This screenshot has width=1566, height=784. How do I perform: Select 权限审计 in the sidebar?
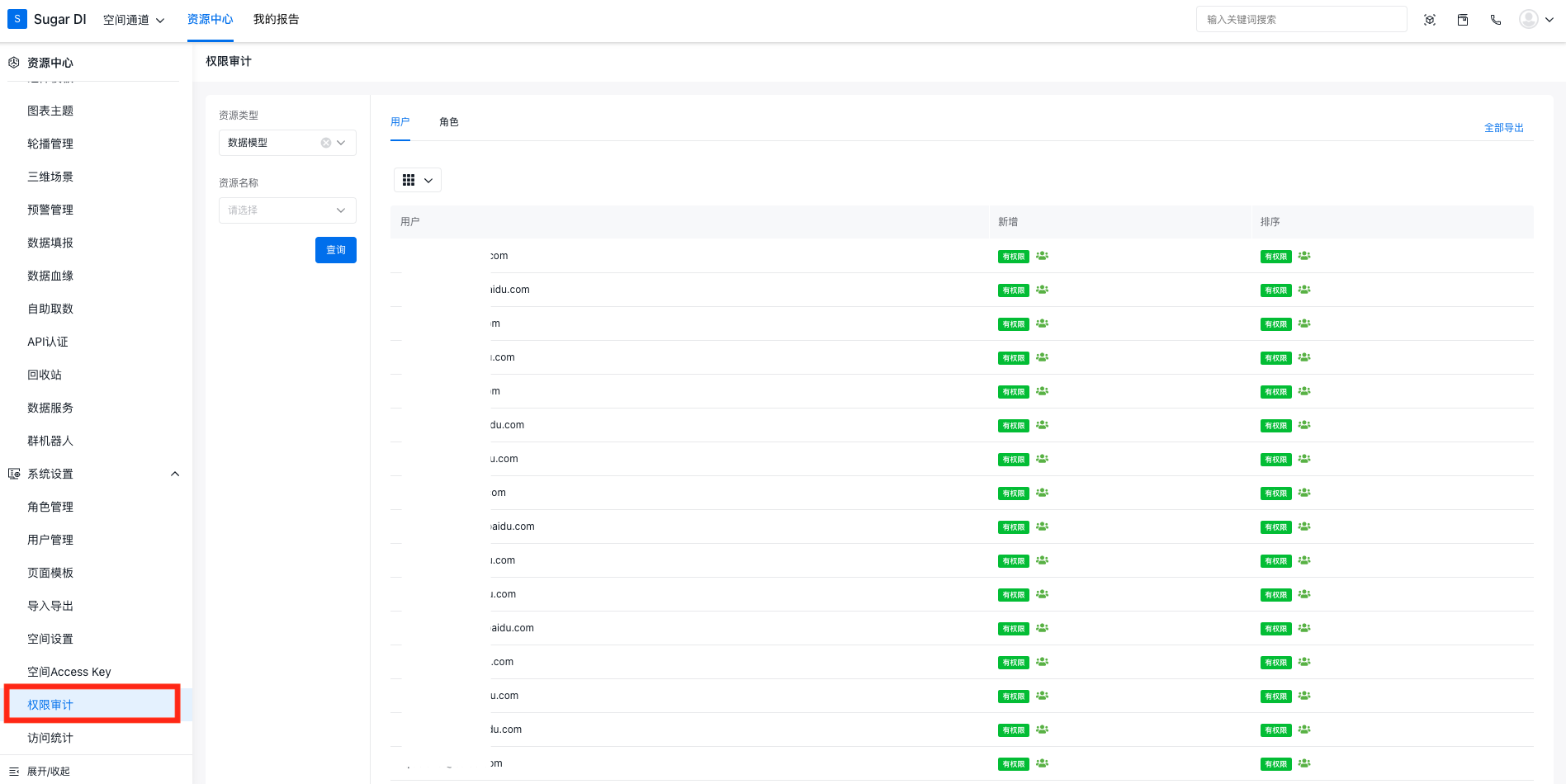point(50,705)
